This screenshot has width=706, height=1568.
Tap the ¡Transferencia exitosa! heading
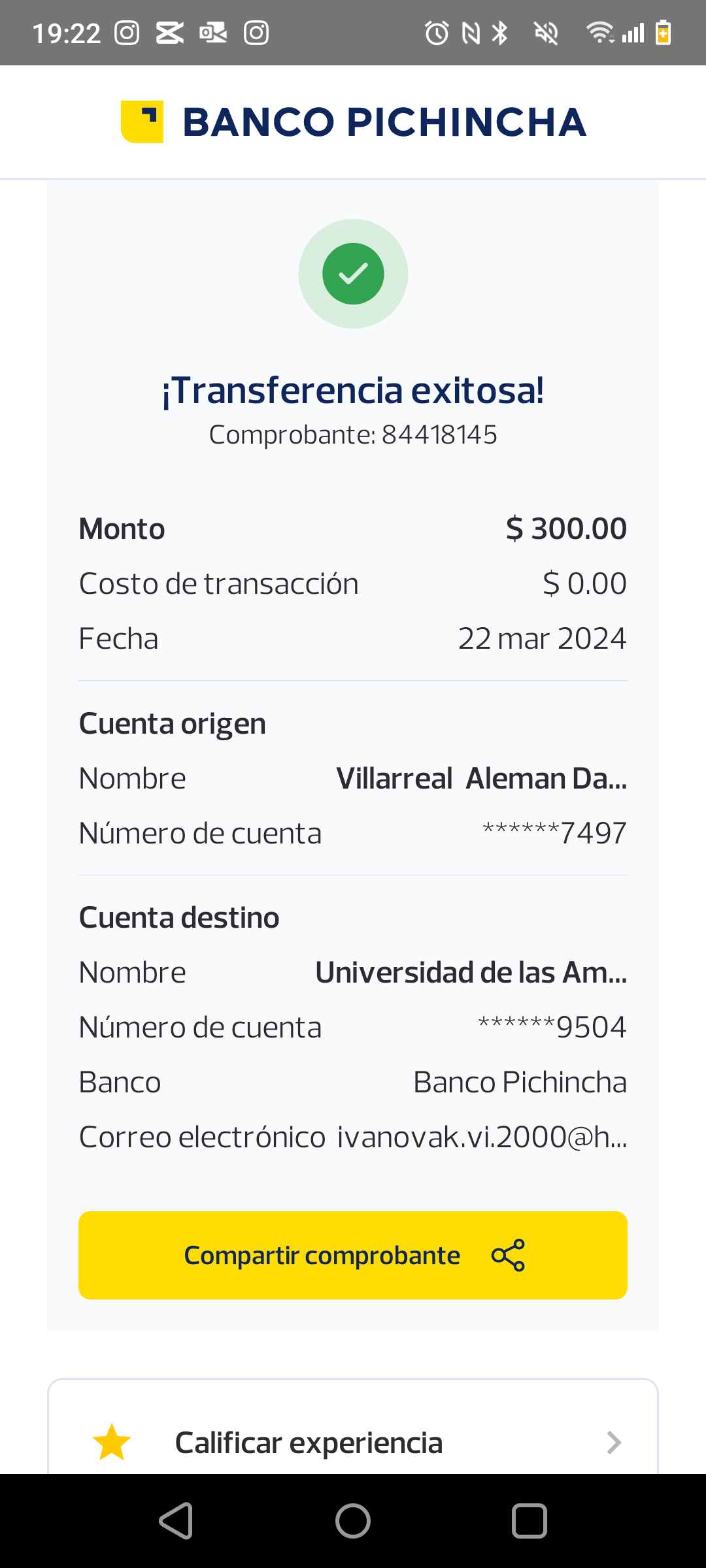(353, 391)
